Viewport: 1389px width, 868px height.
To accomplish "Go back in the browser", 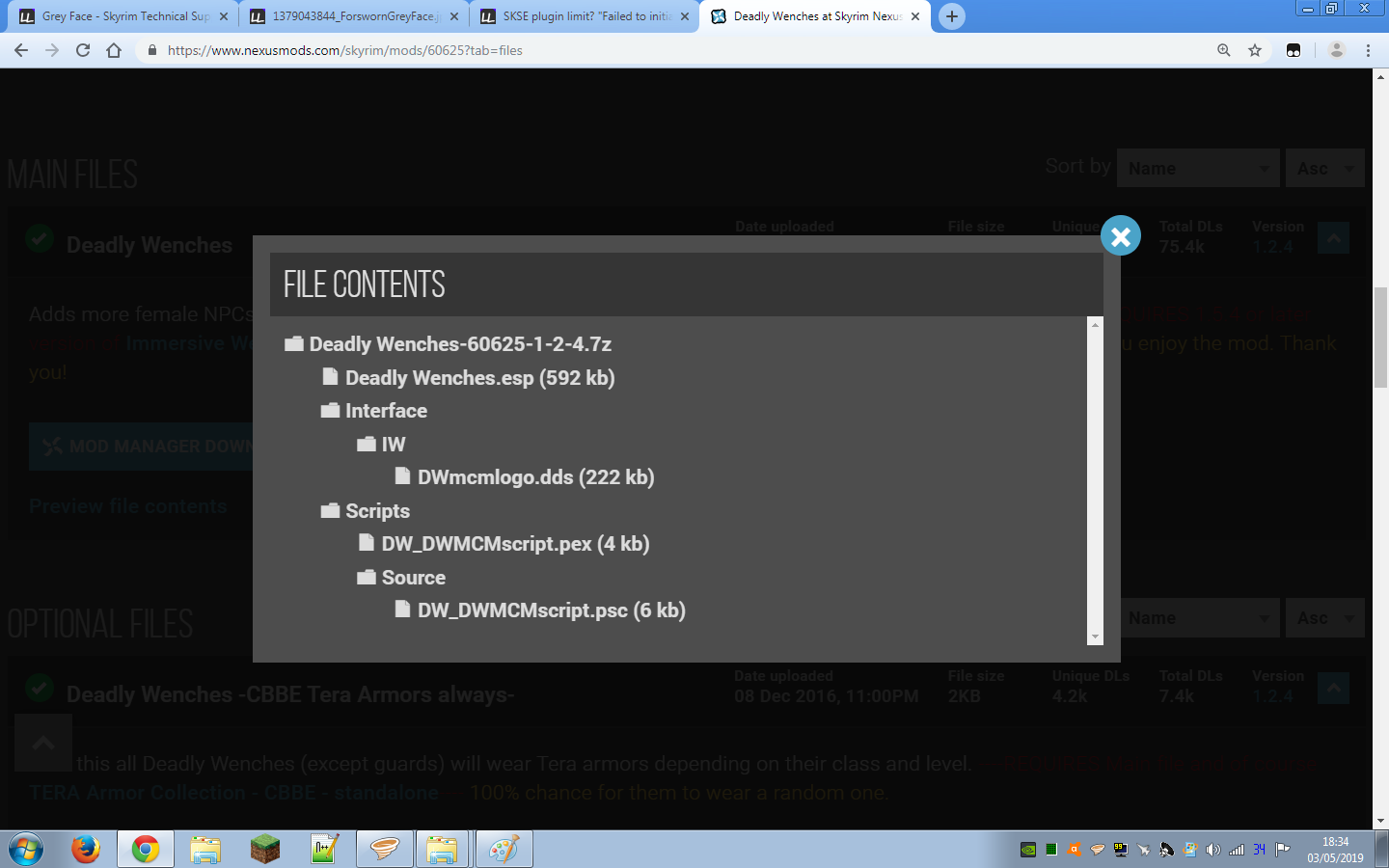I will pos(21,50).
